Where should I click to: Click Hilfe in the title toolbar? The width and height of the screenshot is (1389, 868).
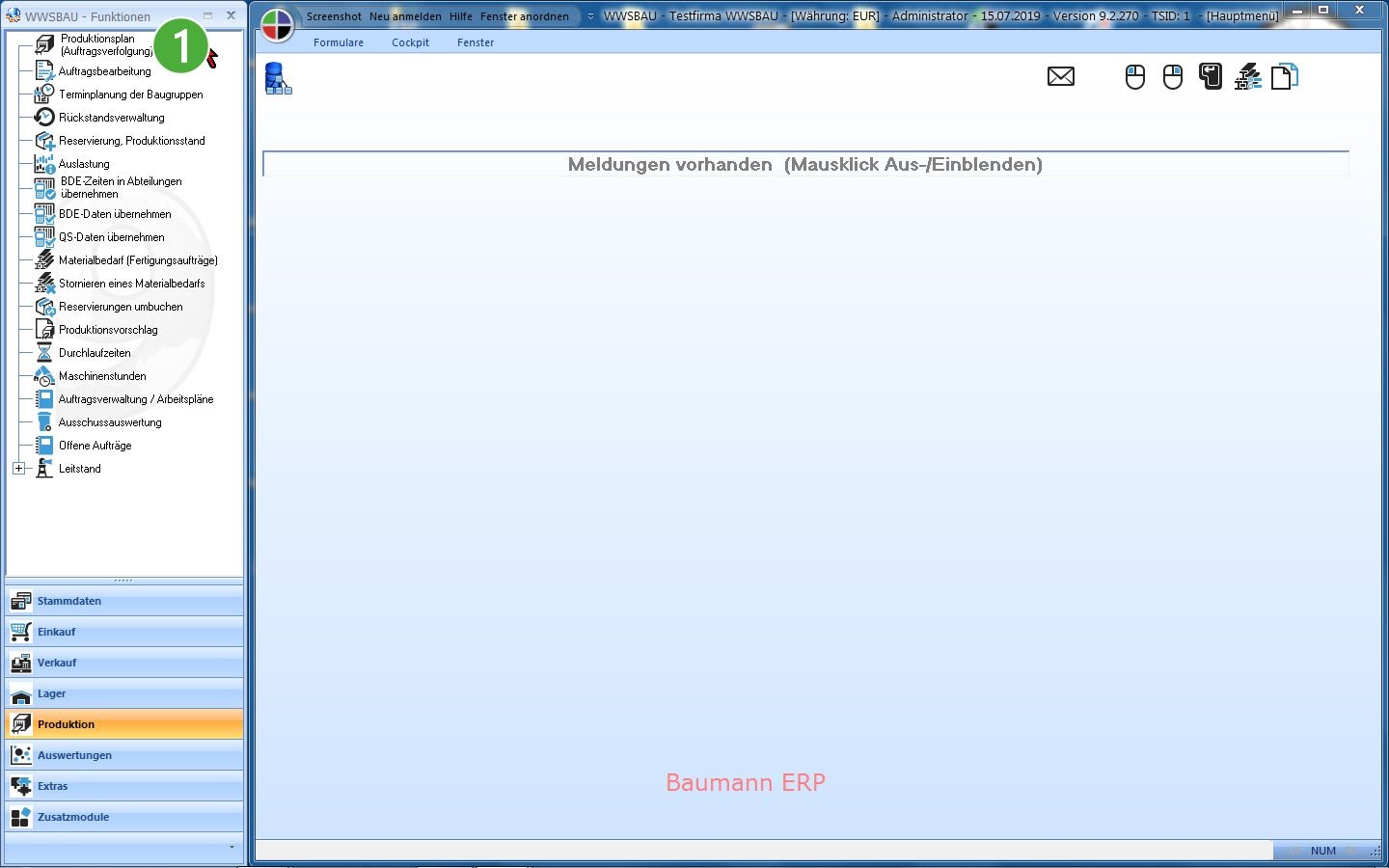point(461,16)
